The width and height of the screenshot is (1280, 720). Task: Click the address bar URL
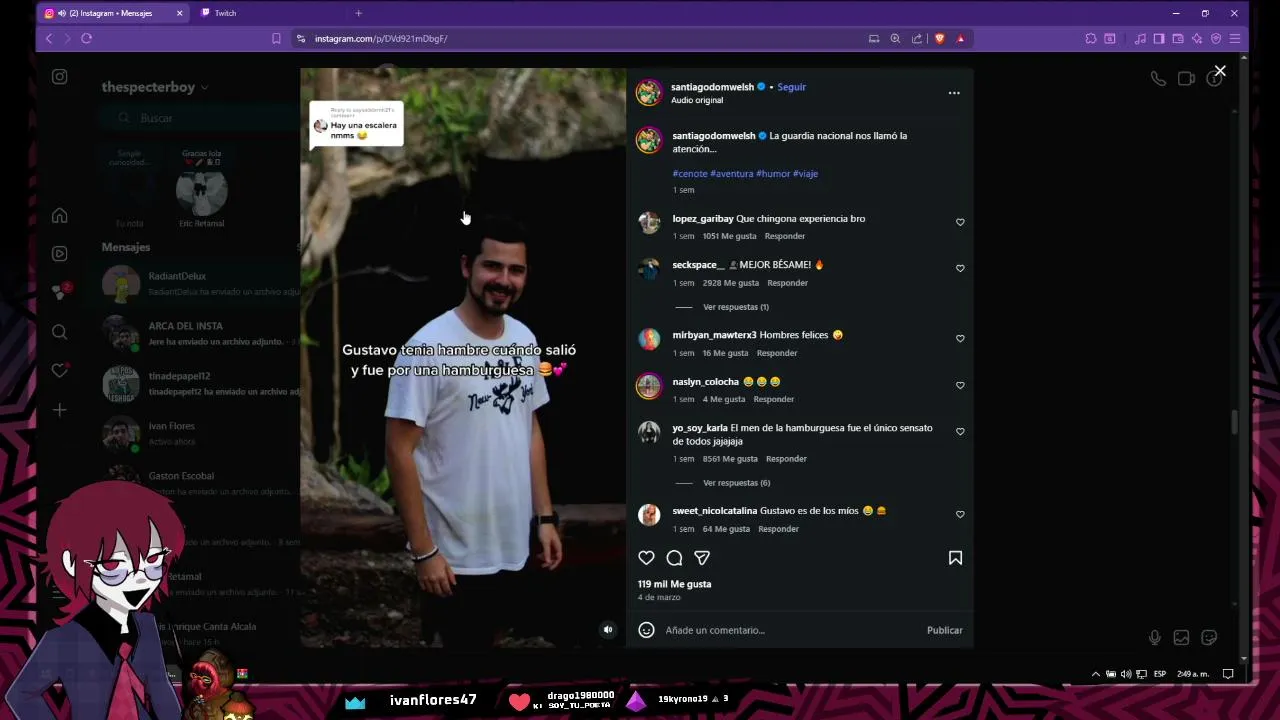click(381, 39)
